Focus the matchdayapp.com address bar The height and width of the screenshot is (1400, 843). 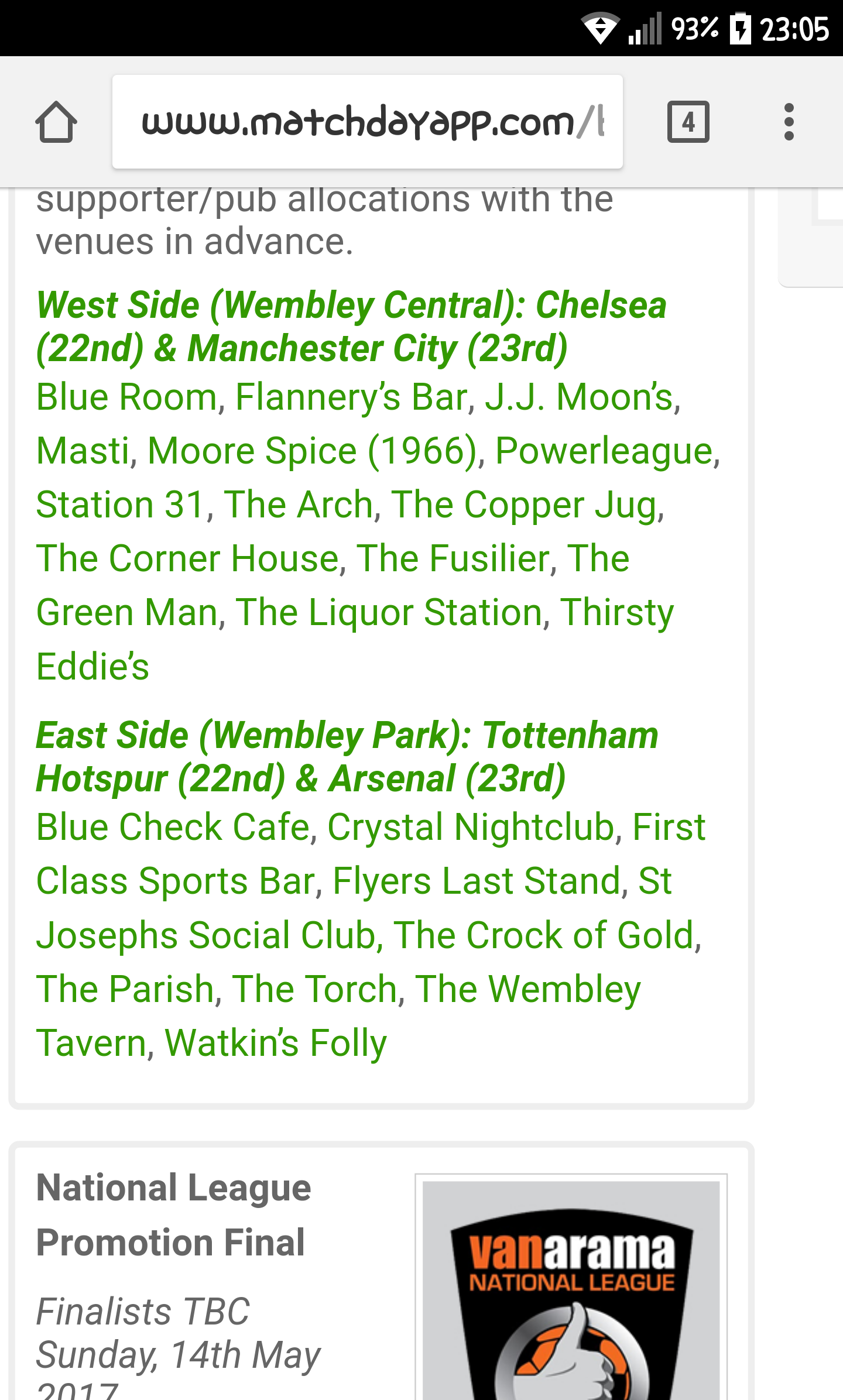coord(368,122)
